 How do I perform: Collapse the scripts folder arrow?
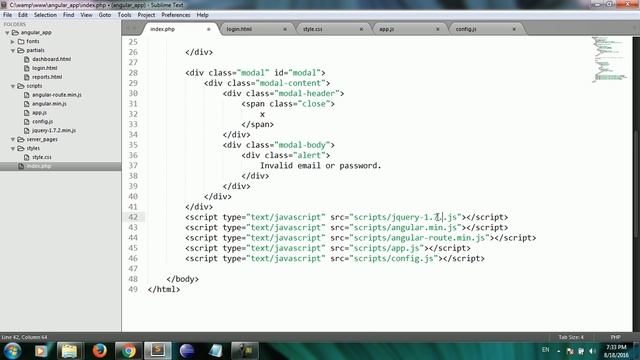tap(13, 86)
